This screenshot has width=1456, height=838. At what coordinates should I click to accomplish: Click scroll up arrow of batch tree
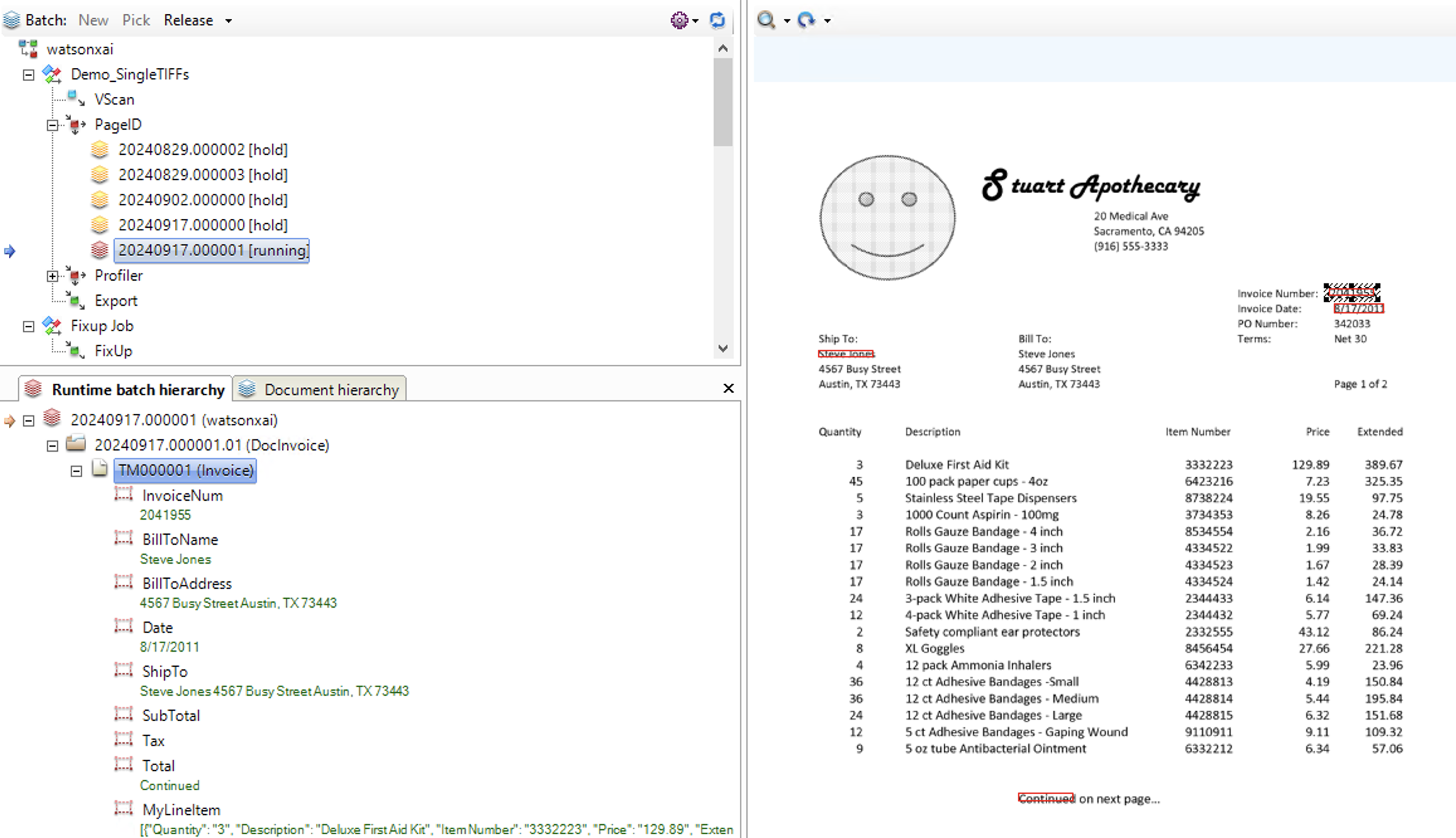(723, 48)
